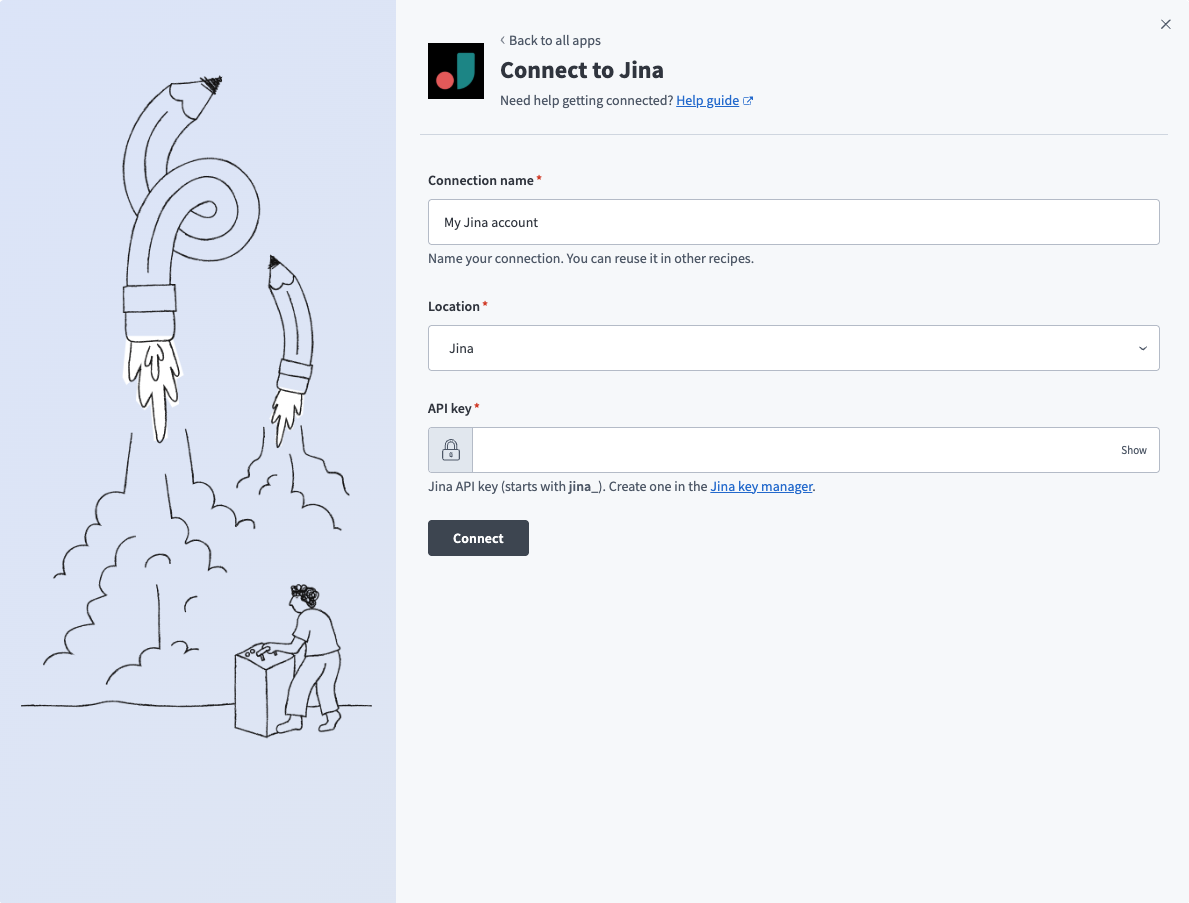Click the lock icon beside API key

point(450,450)
